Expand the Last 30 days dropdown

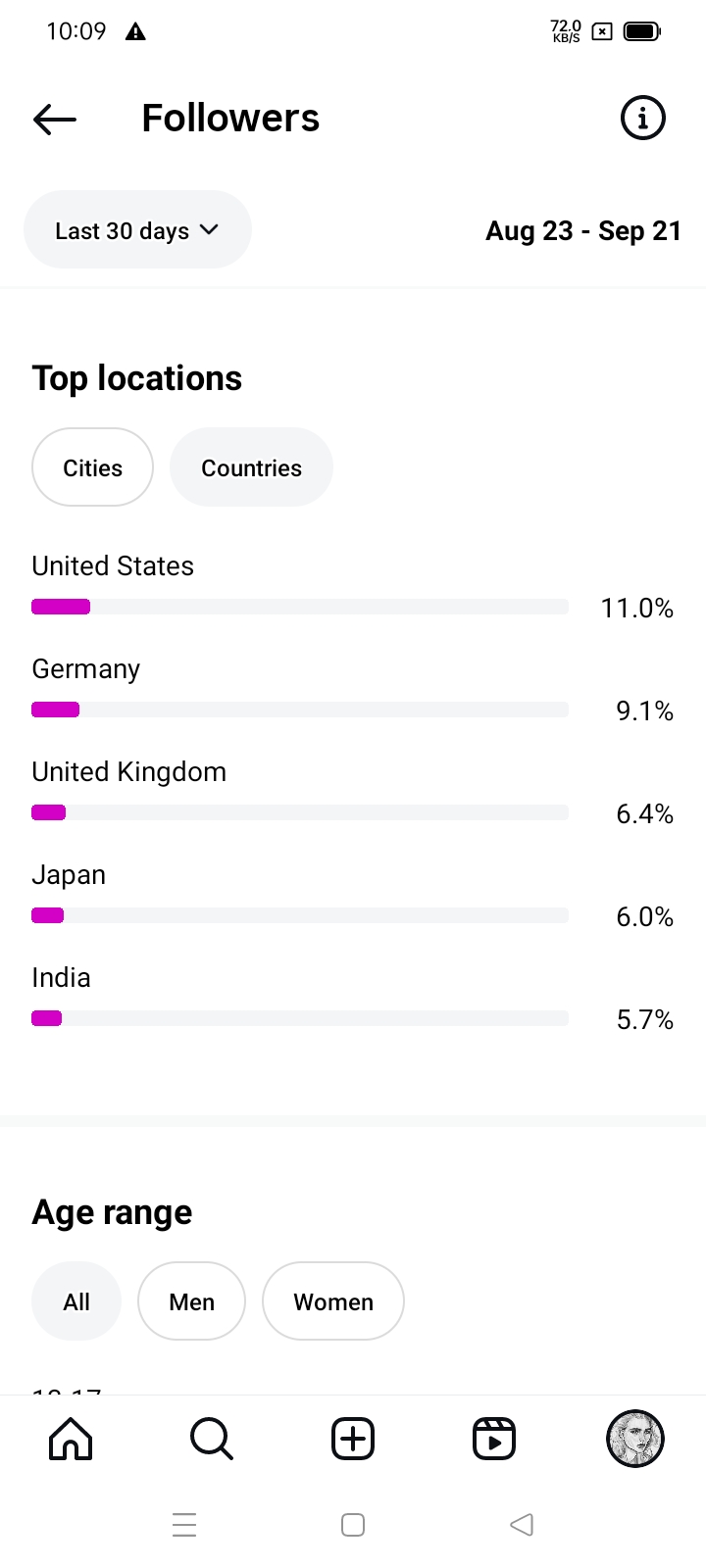(123, 230)
